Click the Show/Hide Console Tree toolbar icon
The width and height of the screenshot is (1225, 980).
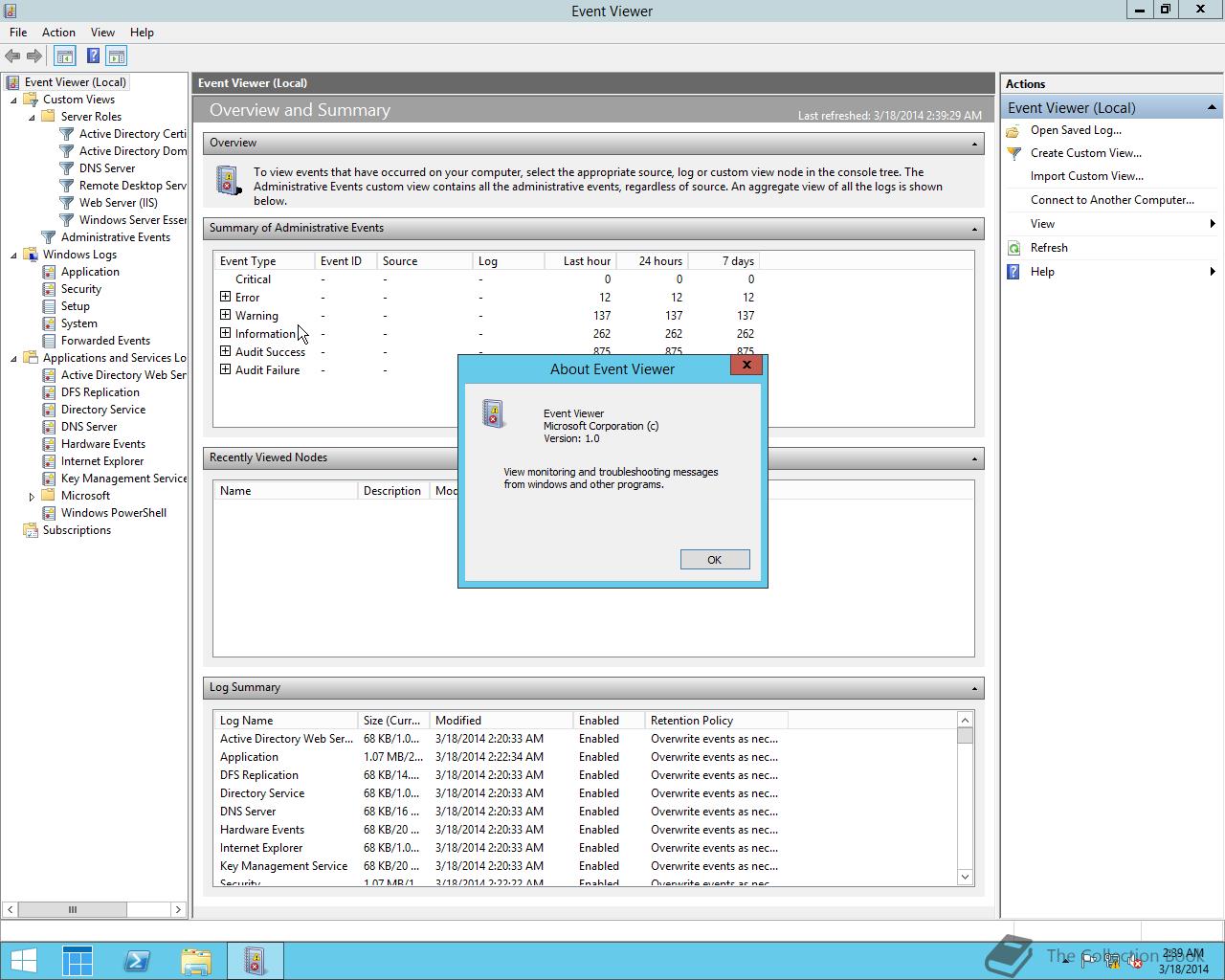tap(65, 56)
